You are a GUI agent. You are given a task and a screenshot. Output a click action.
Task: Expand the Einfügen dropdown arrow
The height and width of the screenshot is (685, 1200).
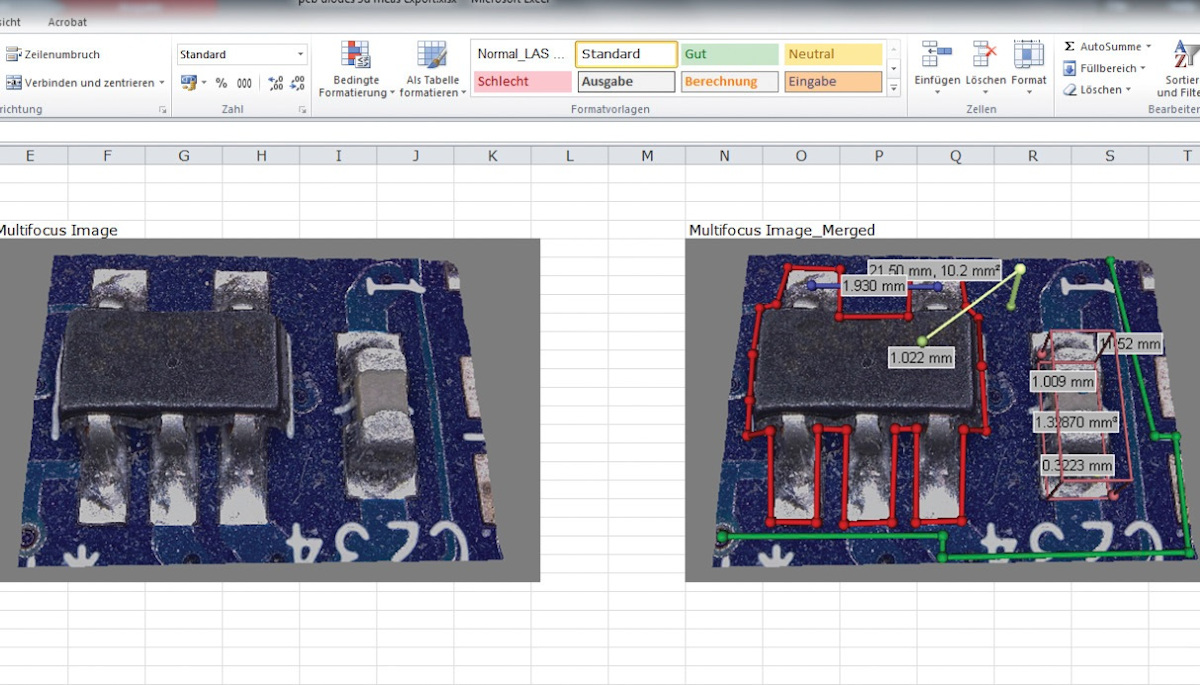pyautogui.click(x=937, y=92)
